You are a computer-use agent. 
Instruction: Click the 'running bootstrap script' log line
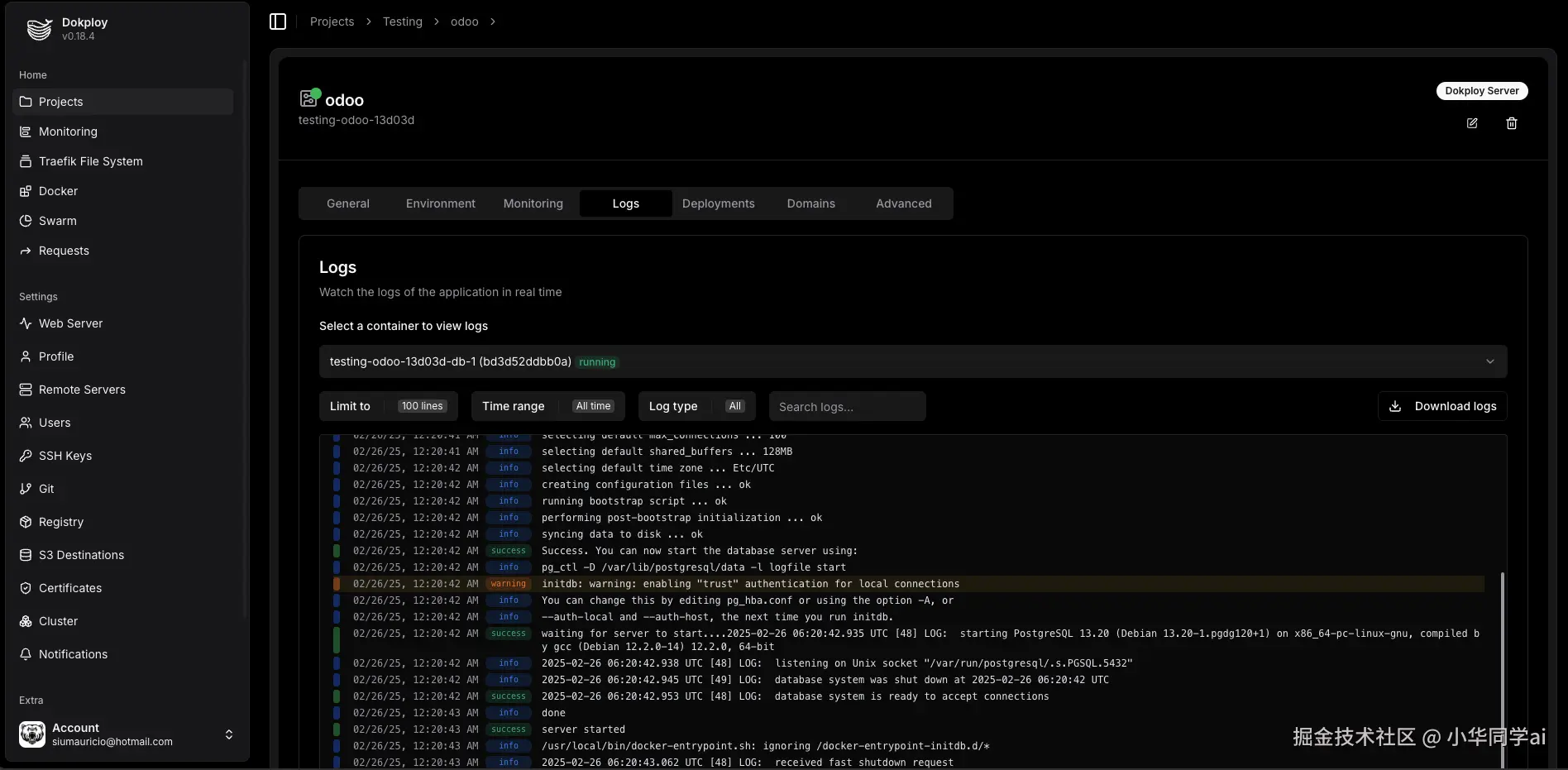coord(907,501)
